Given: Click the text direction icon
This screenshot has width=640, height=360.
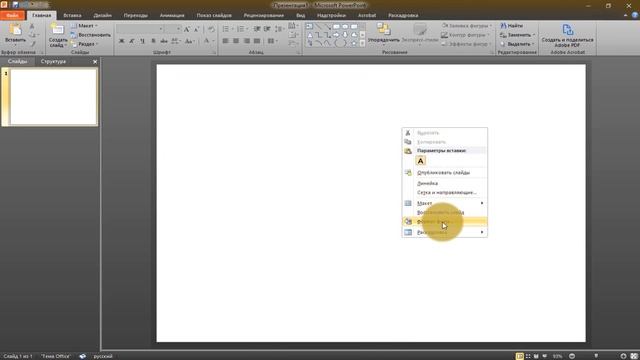Looking at the screenshot, I should tap(293, 26).
